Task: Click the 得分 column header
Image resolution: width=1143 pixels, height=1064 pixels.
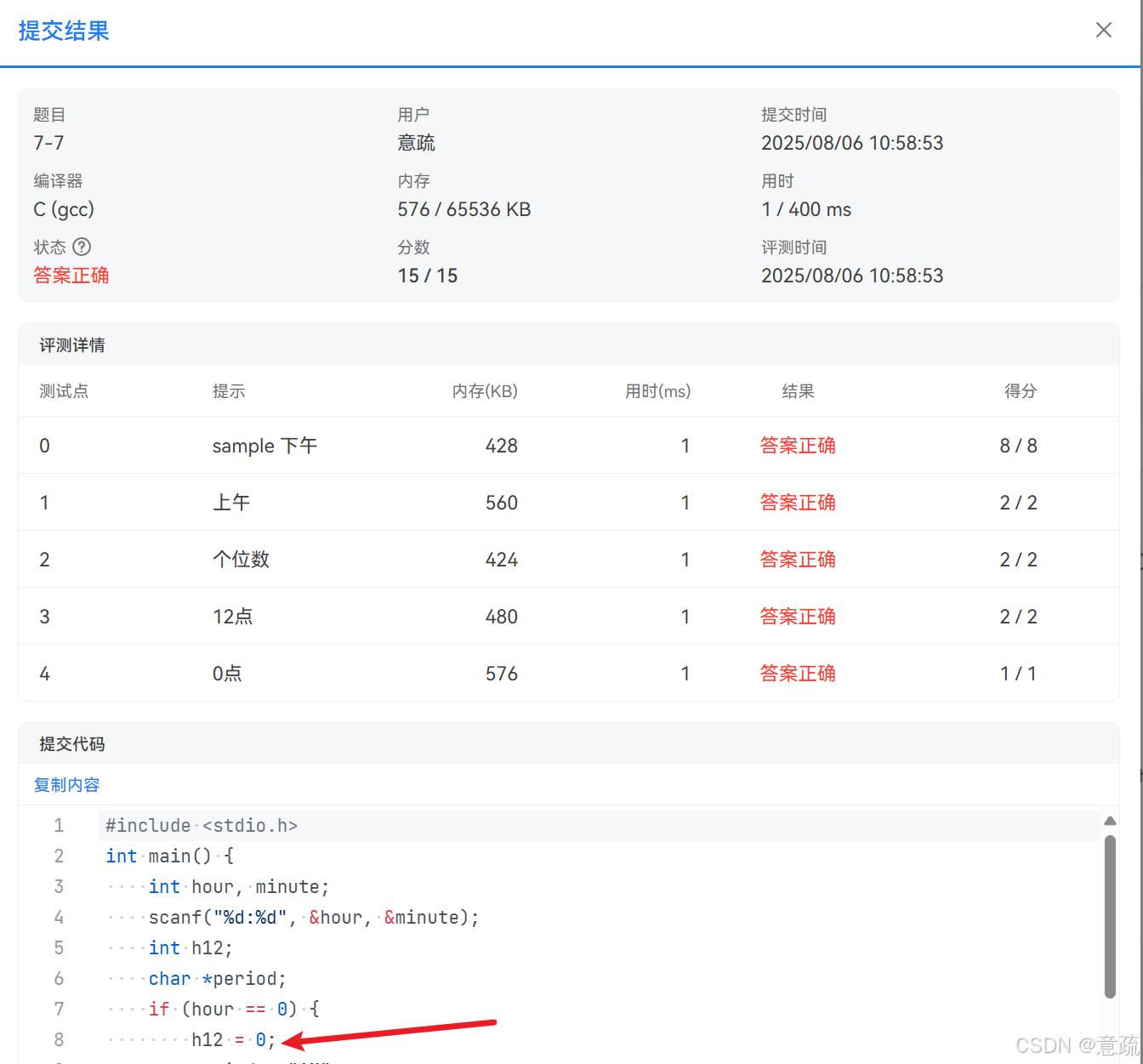Action: click(1020, 391)
